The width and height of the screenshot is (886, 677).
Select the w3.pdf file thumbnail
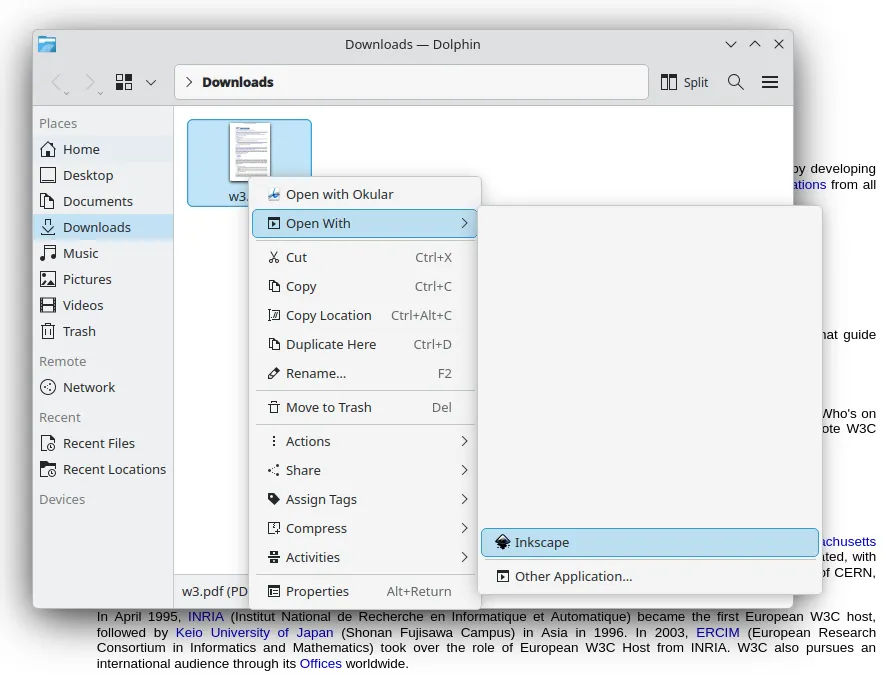(249, 153)
